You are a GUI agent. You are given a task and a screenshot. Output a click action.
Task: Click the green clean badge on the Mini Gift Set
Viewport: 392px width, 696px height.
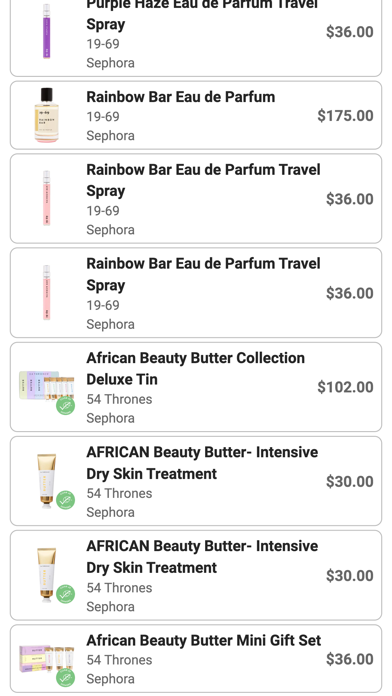tap(65, 677)
